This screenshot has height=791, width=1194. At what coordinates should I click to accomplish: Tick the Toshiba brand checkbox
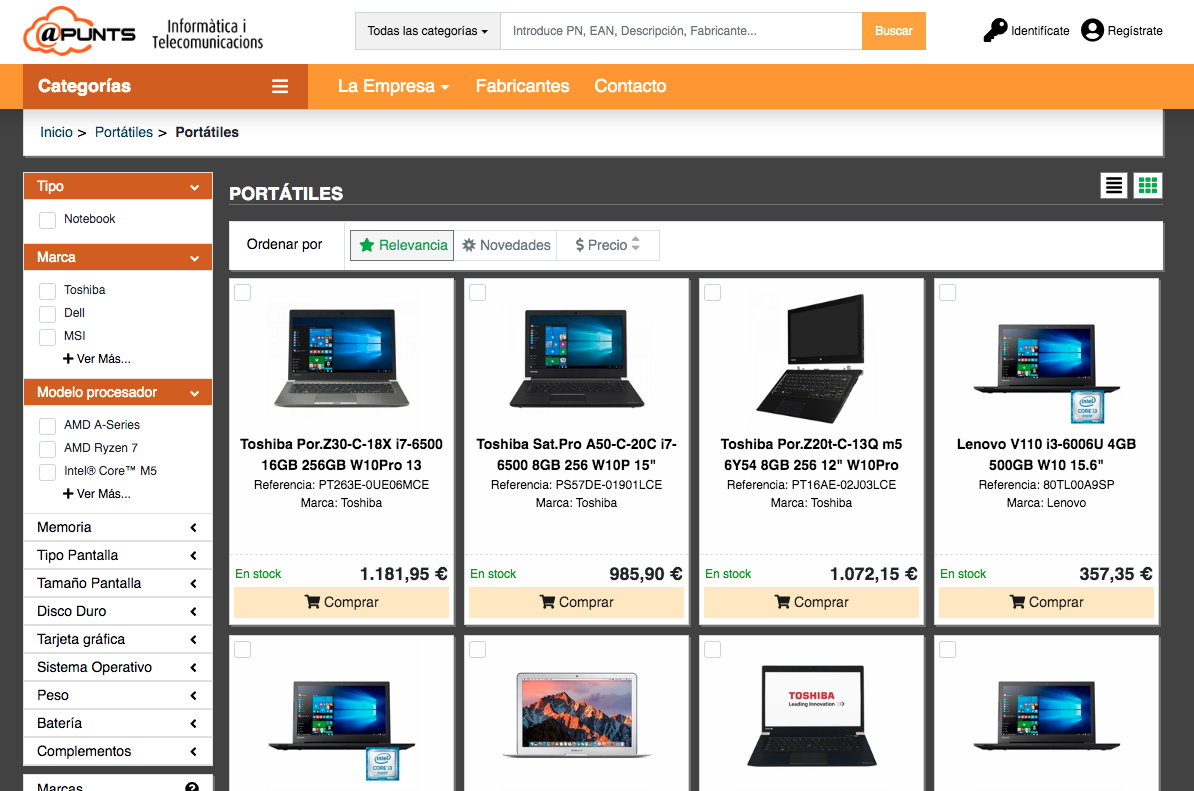tap(47, 291)
